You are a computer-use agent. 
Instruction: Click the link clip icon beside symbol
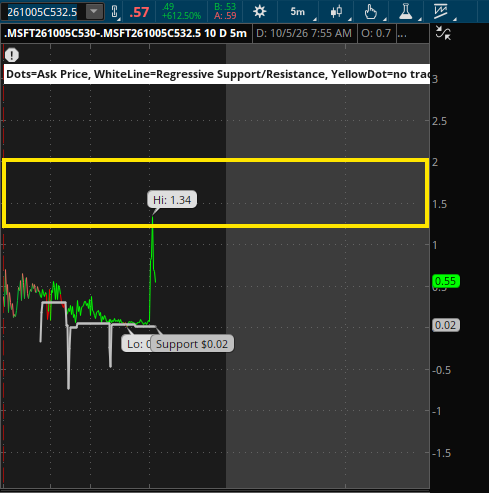114,12
